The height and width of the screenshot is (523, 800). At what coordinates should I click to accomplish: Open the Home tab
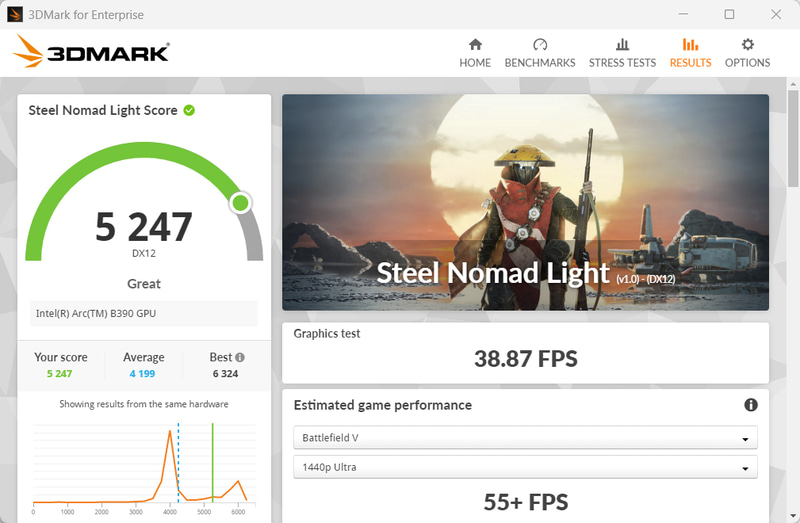tap(475, 54)
